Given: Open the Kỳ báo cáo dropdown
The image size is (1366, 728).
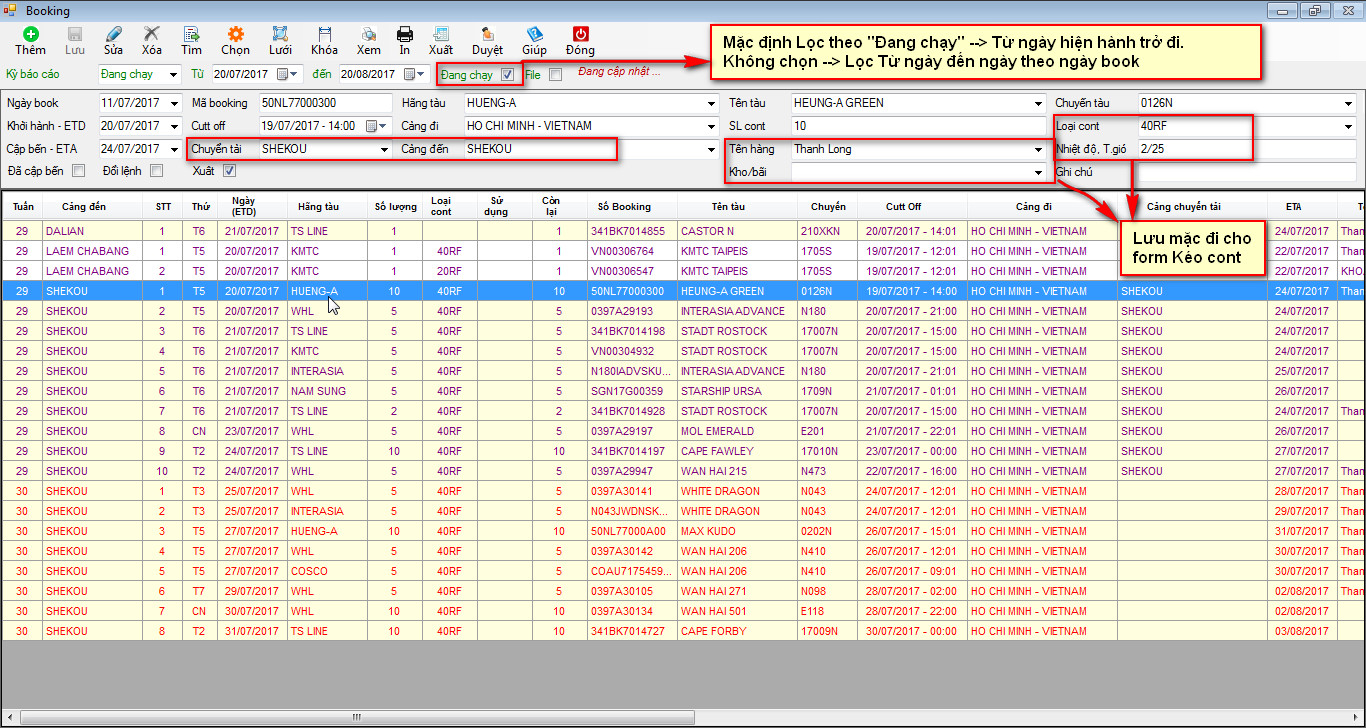Looking at the screenshot, I should coord(174,74).
